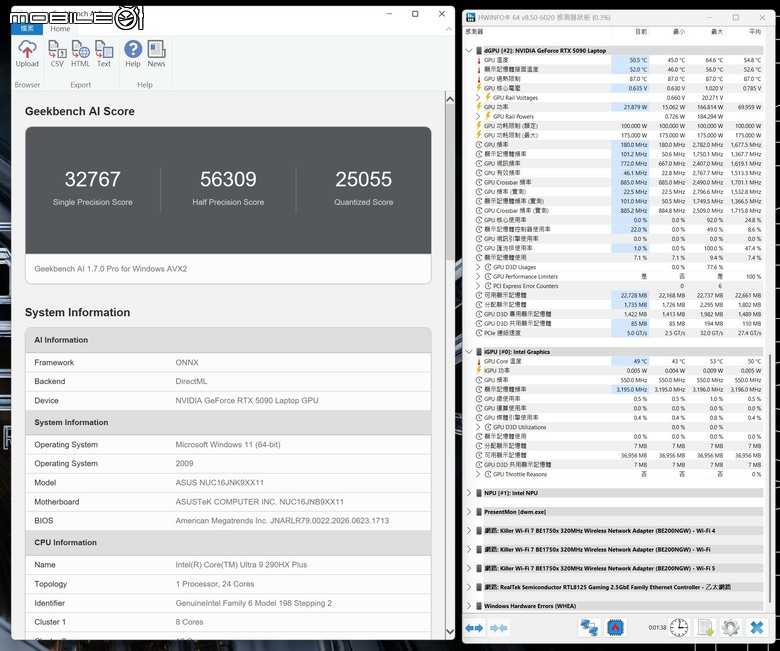Click Device 'NVIDIA GeForce RTX 5090 Laptop GPU'
Image resolution: width=780 pixels, height=651 pixels.
(247, 400)
